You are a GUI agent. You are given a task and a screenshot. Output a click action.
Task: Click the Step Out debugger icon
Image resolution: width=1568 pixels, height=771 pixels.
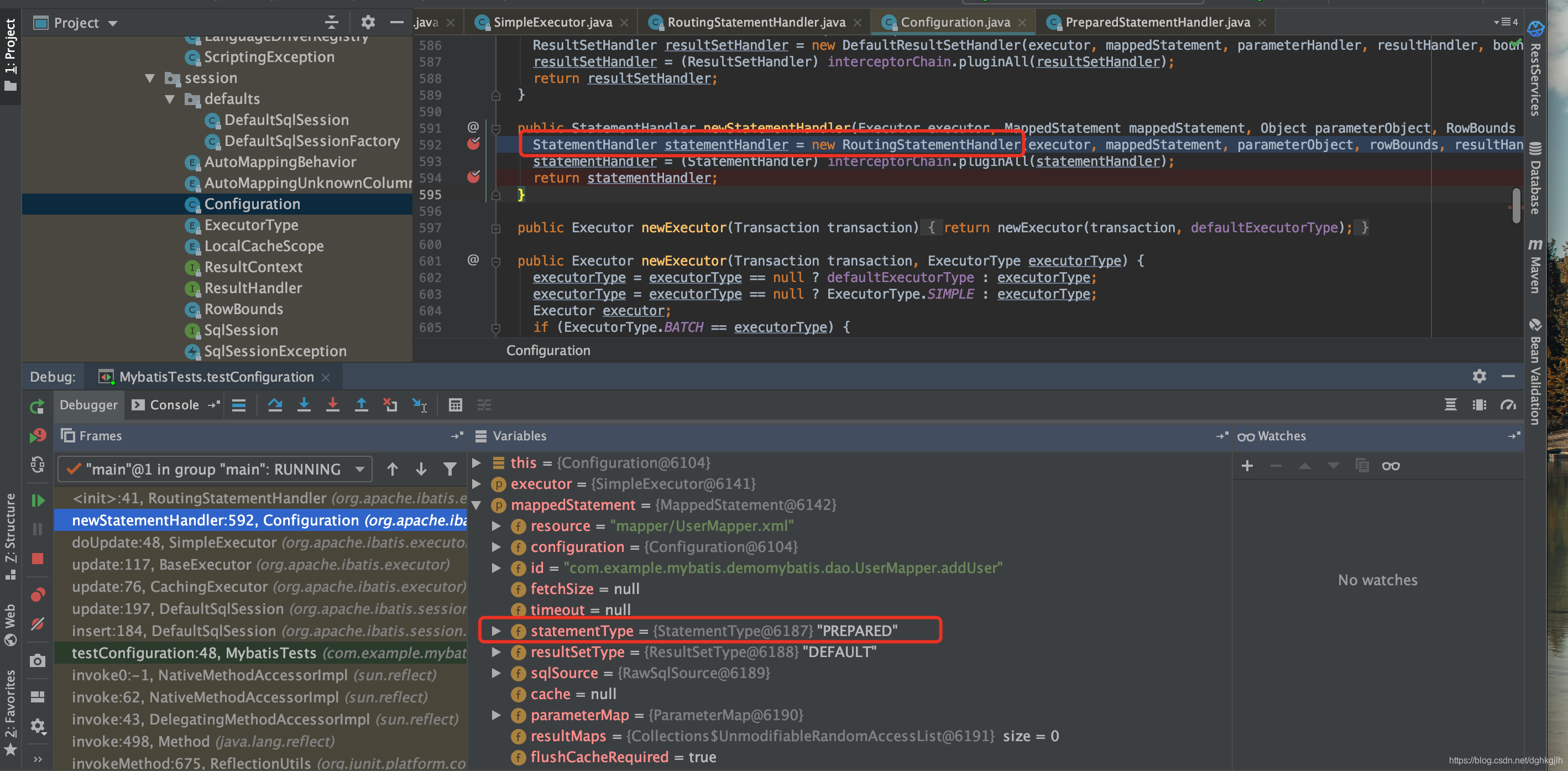point(361,405)
